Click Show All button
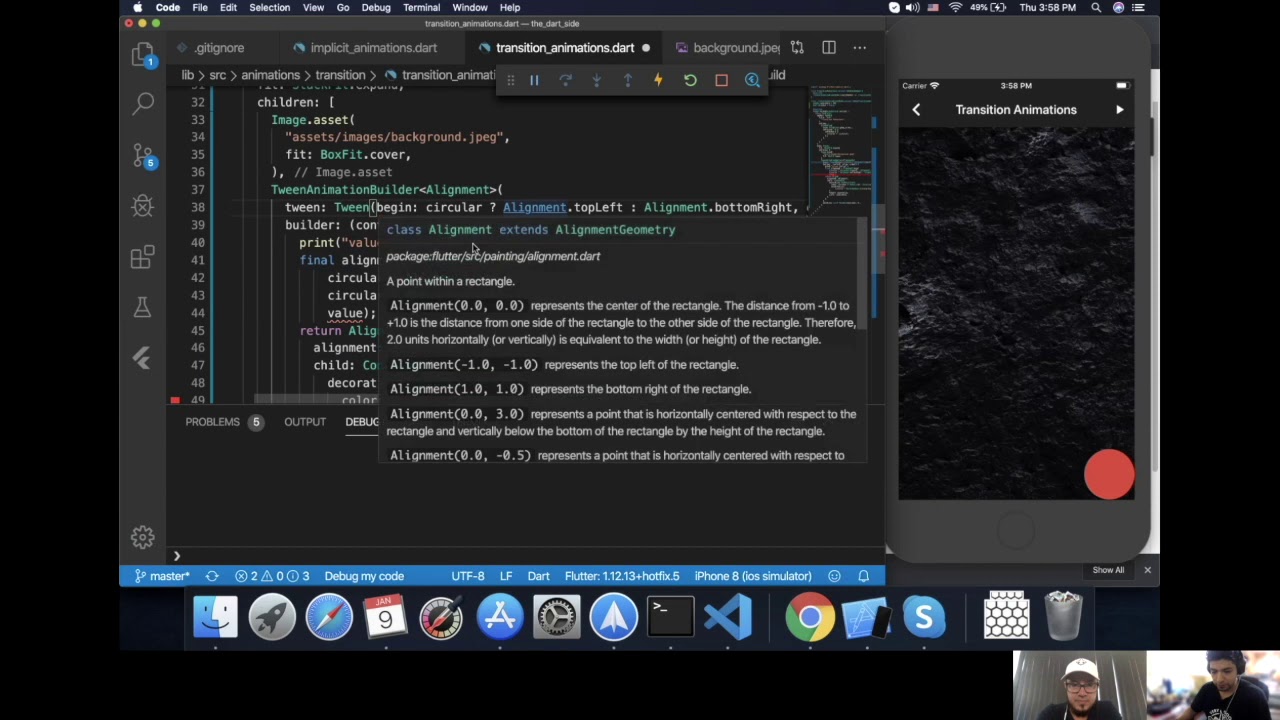Image resolution: width=1280 pixels, height=720 pixels. pyautogui.click(x=1108, y=570)
